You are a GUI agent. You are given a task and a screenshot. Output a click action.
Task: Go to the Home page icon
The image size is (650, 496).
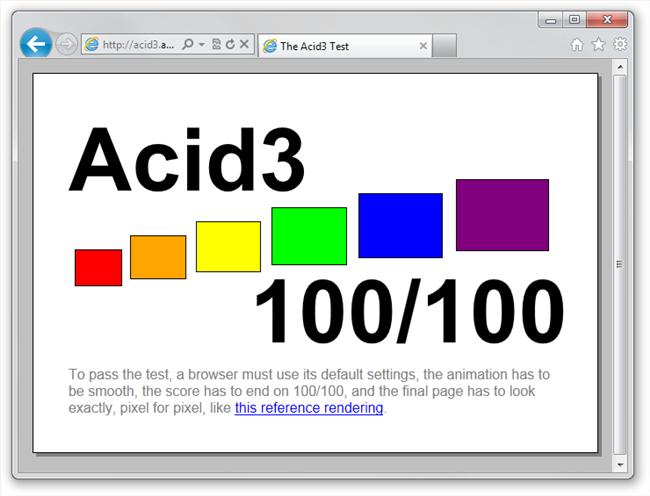(x=577, y=44)
